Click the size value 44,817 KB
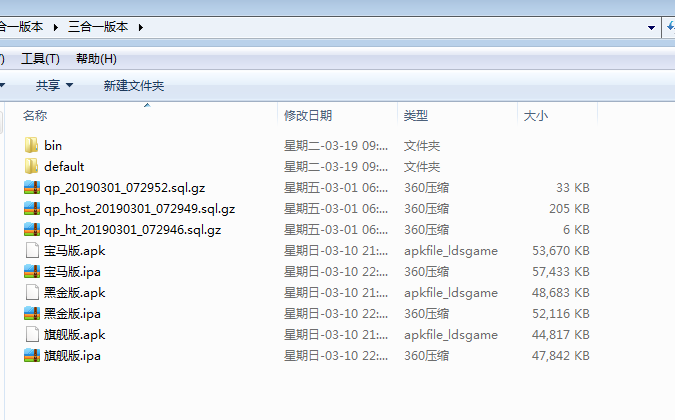Viewport: 675px width, 420px height. click(560, 335)
